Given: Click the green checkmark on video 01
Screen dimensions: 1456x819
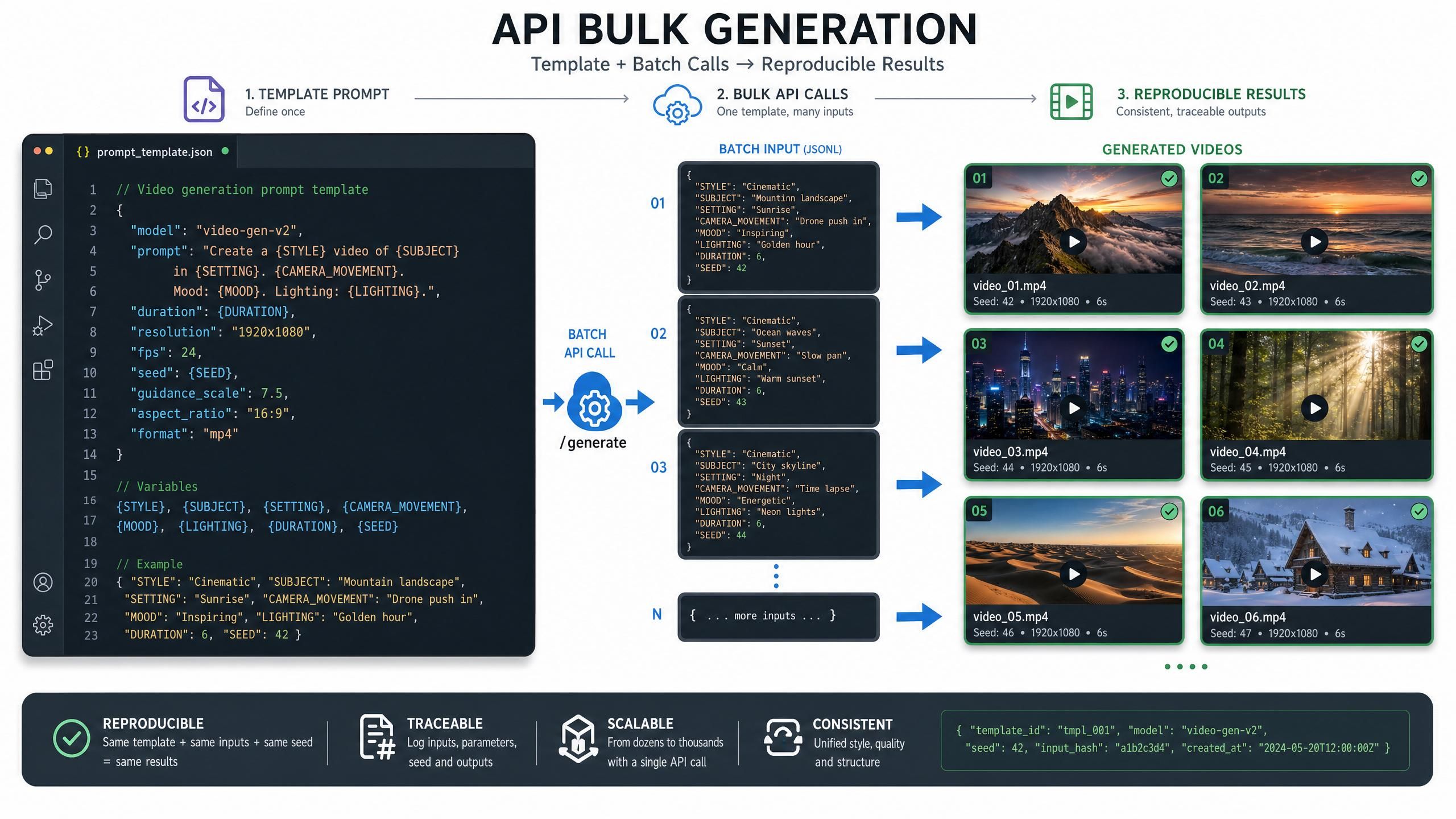Looking at the screenshot, I should (1169, 179).
